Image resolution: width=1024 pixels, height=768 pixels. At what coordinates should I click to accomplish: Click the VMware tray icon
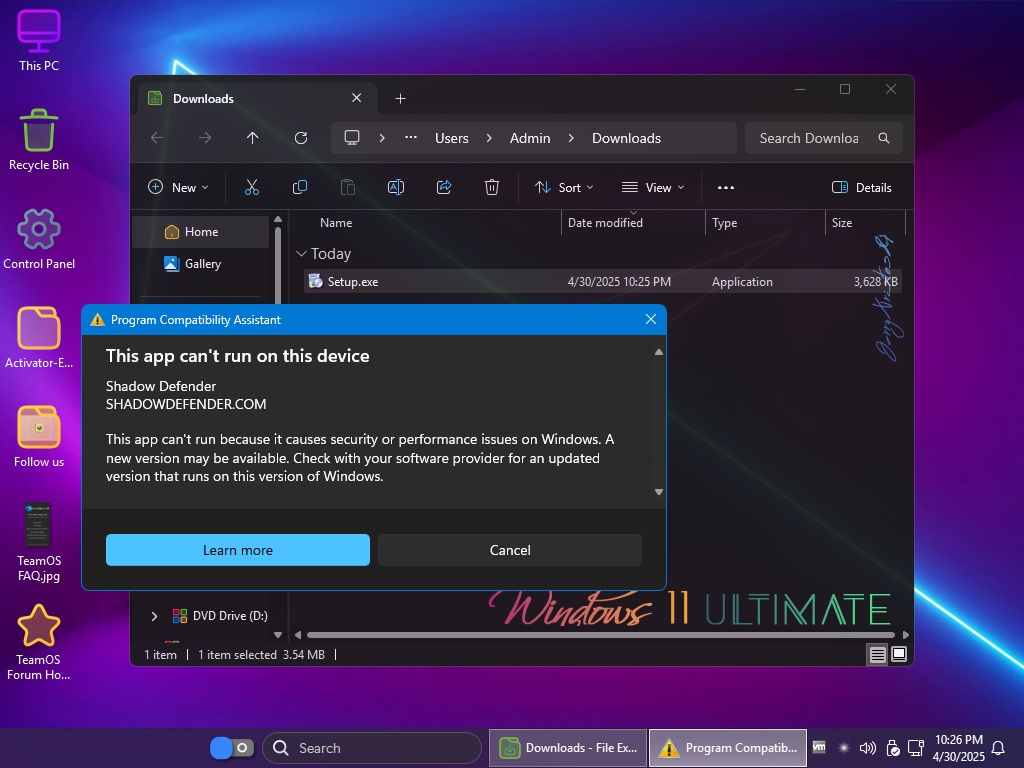(x=819, y=747)
